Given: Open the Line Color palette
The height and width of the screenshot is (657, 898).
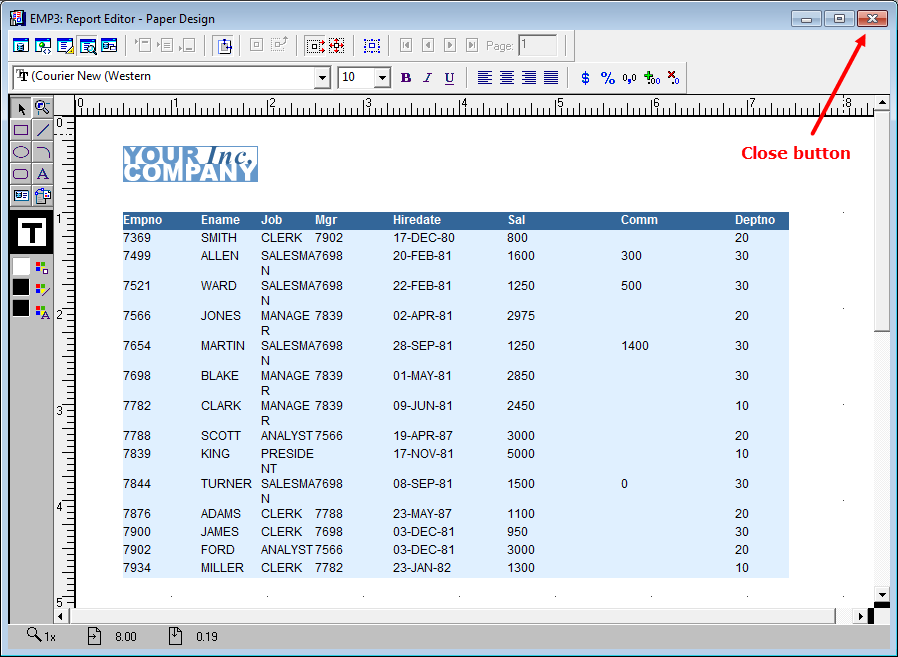Looking at the screenshot, I should [x=42, y=289].
